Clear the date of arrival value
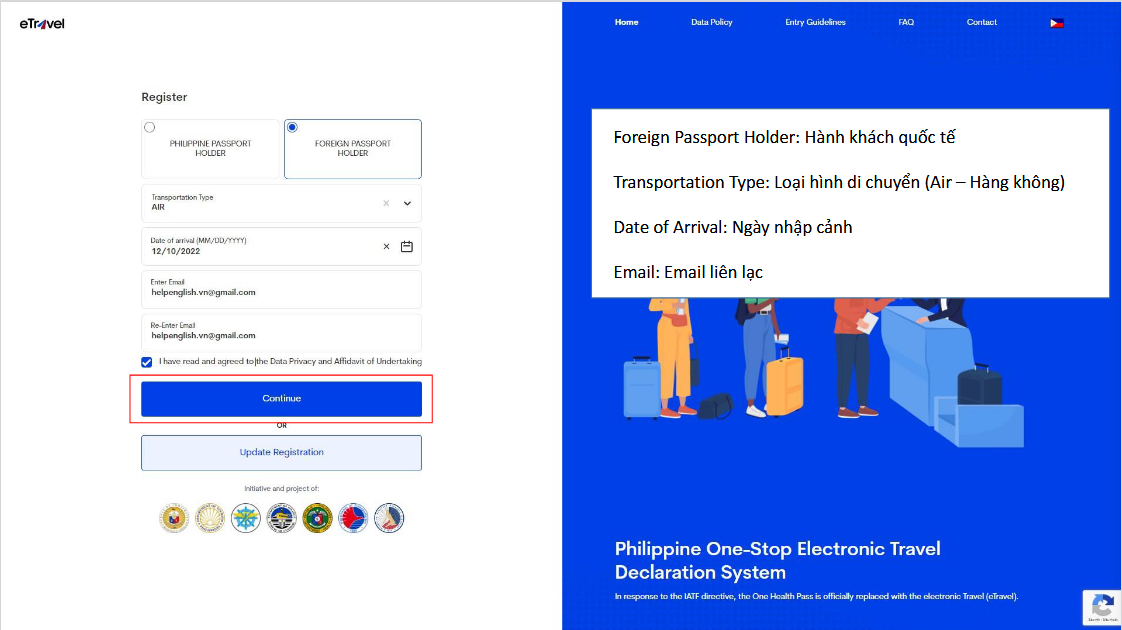Image resolution: width=1122 pixels, height=630 pixels. tap(386, 246)
